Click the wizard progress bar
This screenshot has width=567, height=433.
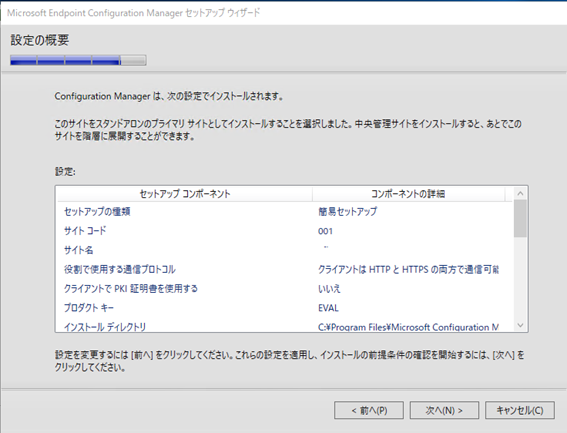tap(78, 60)
